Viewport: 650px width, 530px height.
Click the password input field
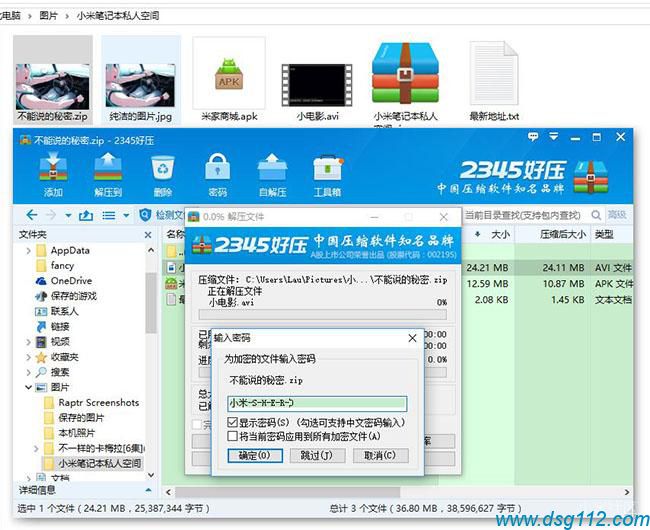pos(317,403)
